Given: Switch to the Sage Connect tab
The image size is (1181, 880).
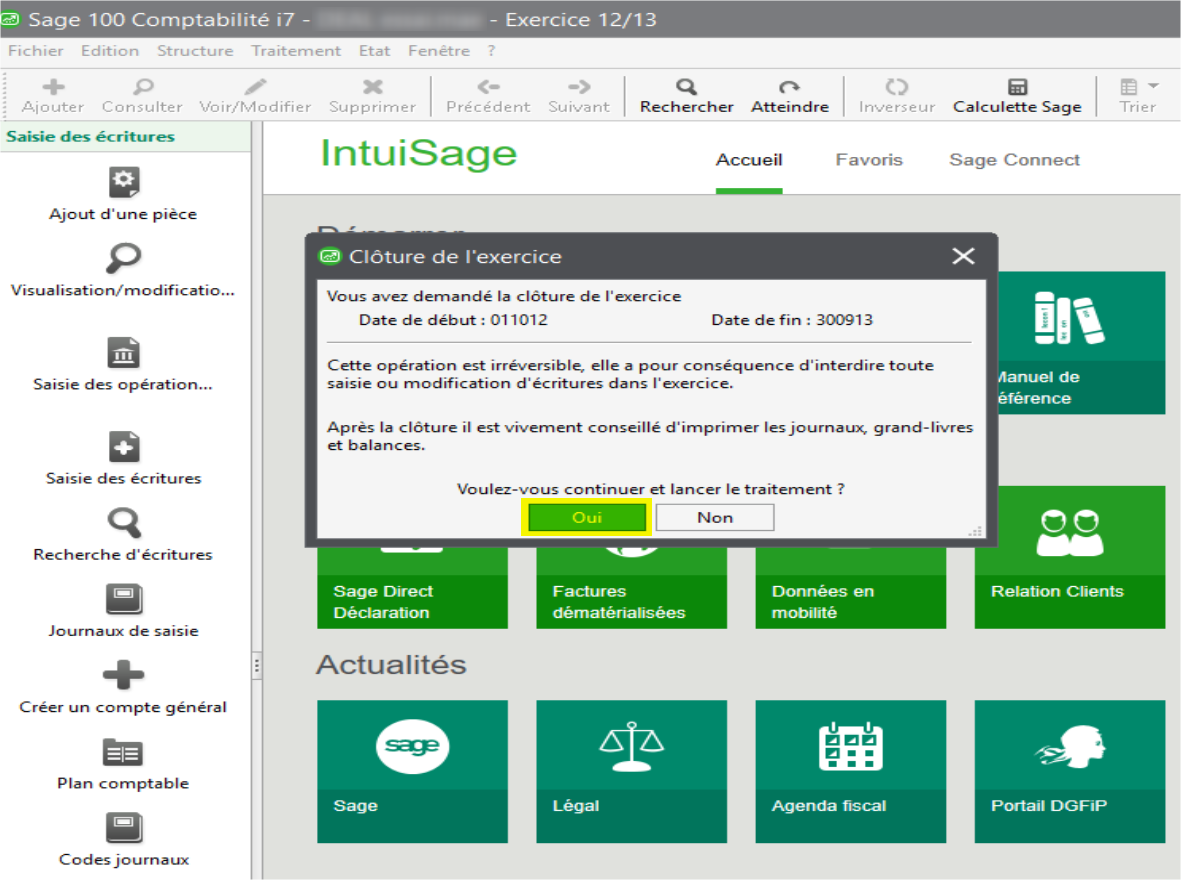Looking at the screenshot, I should 1014,160.
